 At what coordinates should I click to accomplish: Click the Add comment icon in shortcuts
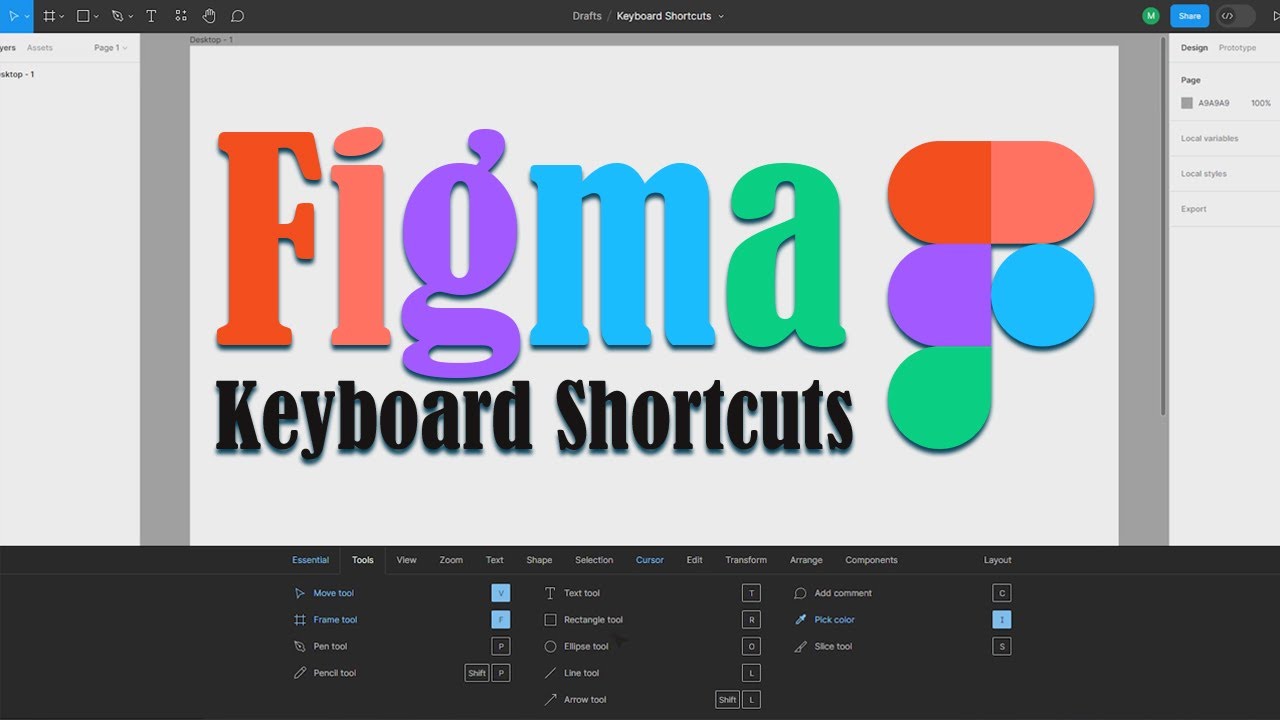800,593
